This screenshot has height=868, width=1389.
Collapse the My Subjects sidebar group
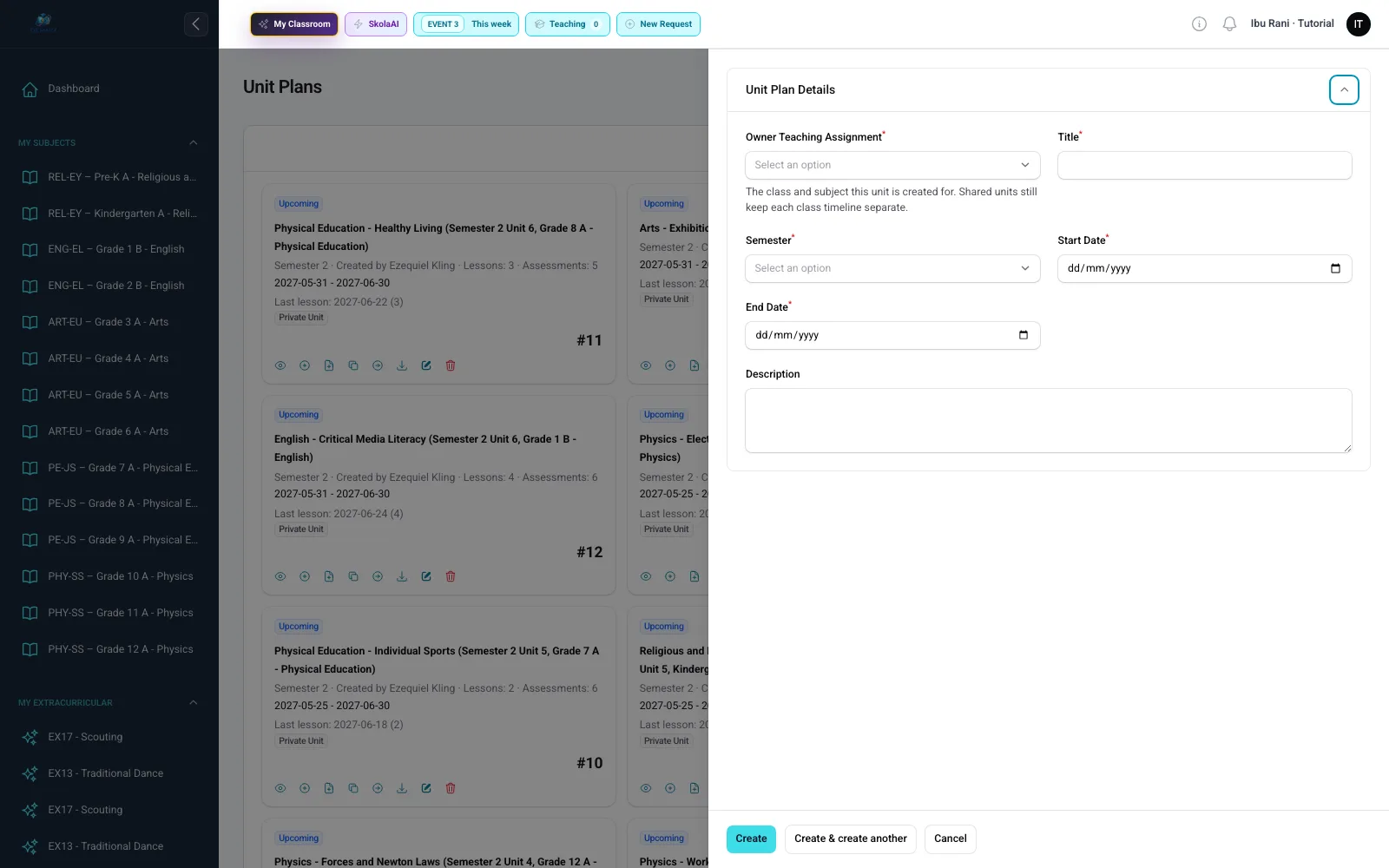tap(194, 142)
